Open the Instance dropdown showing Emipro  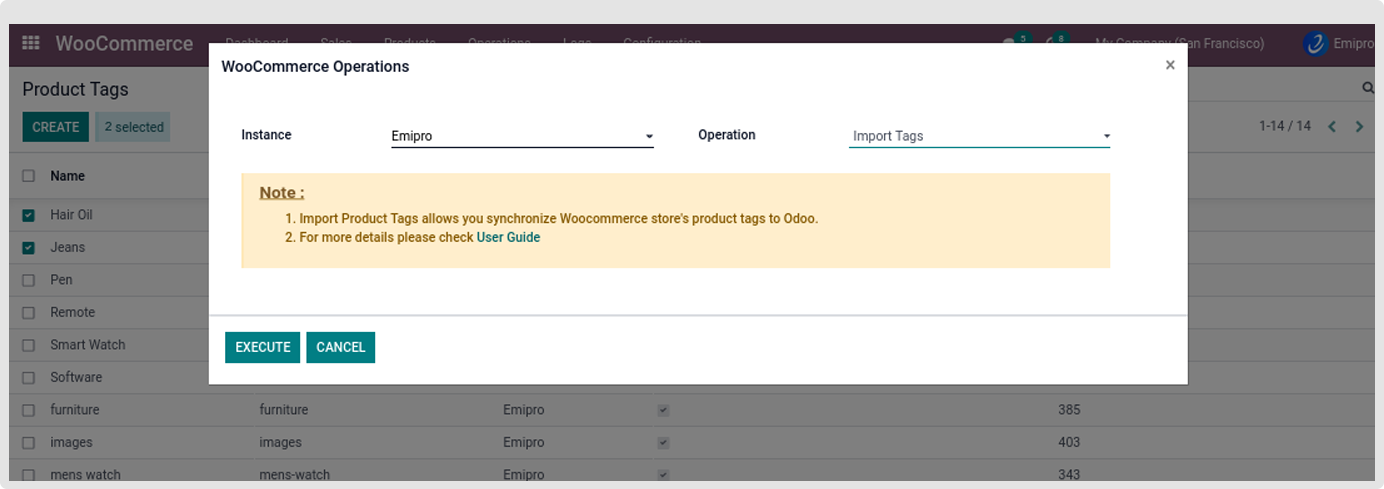[522, 136]
